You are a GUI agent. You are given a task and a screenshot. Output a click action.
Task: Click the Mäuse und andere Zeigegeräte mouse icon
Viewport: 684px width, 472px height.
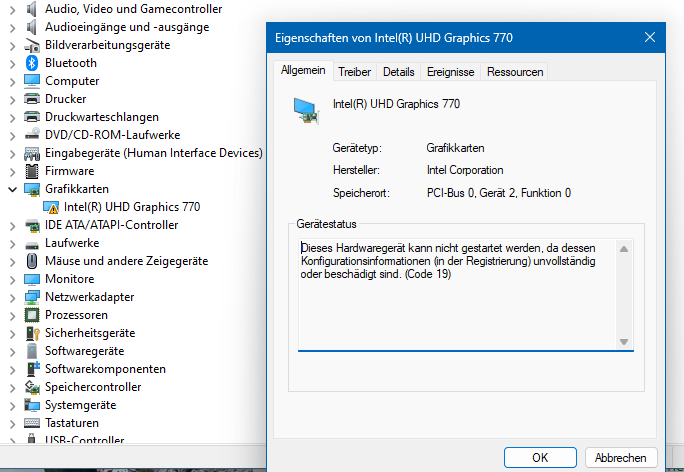tap(32, 261)
